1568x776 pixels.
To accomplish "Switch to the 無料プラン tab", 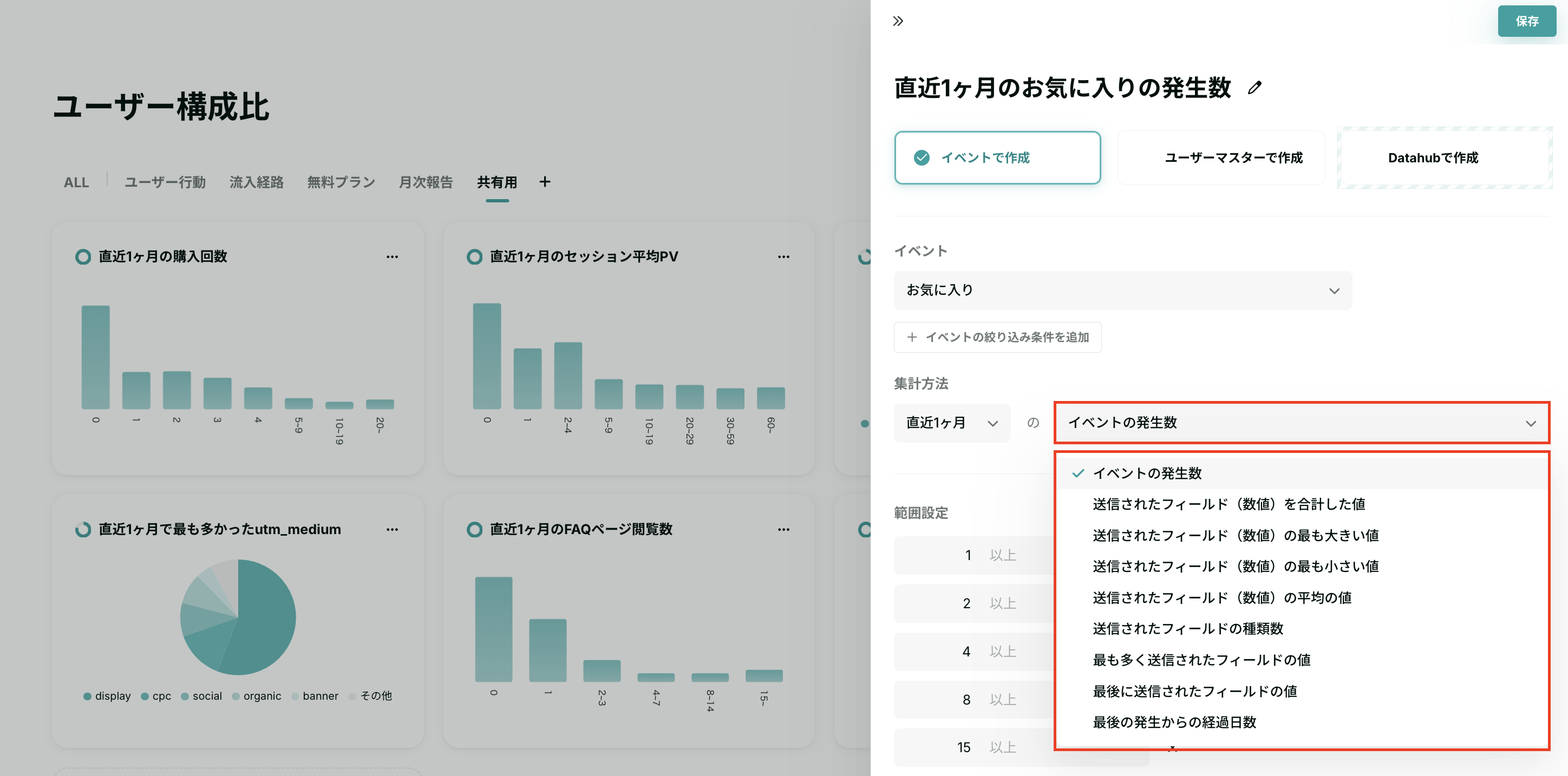I will click(x=341, y=182).
